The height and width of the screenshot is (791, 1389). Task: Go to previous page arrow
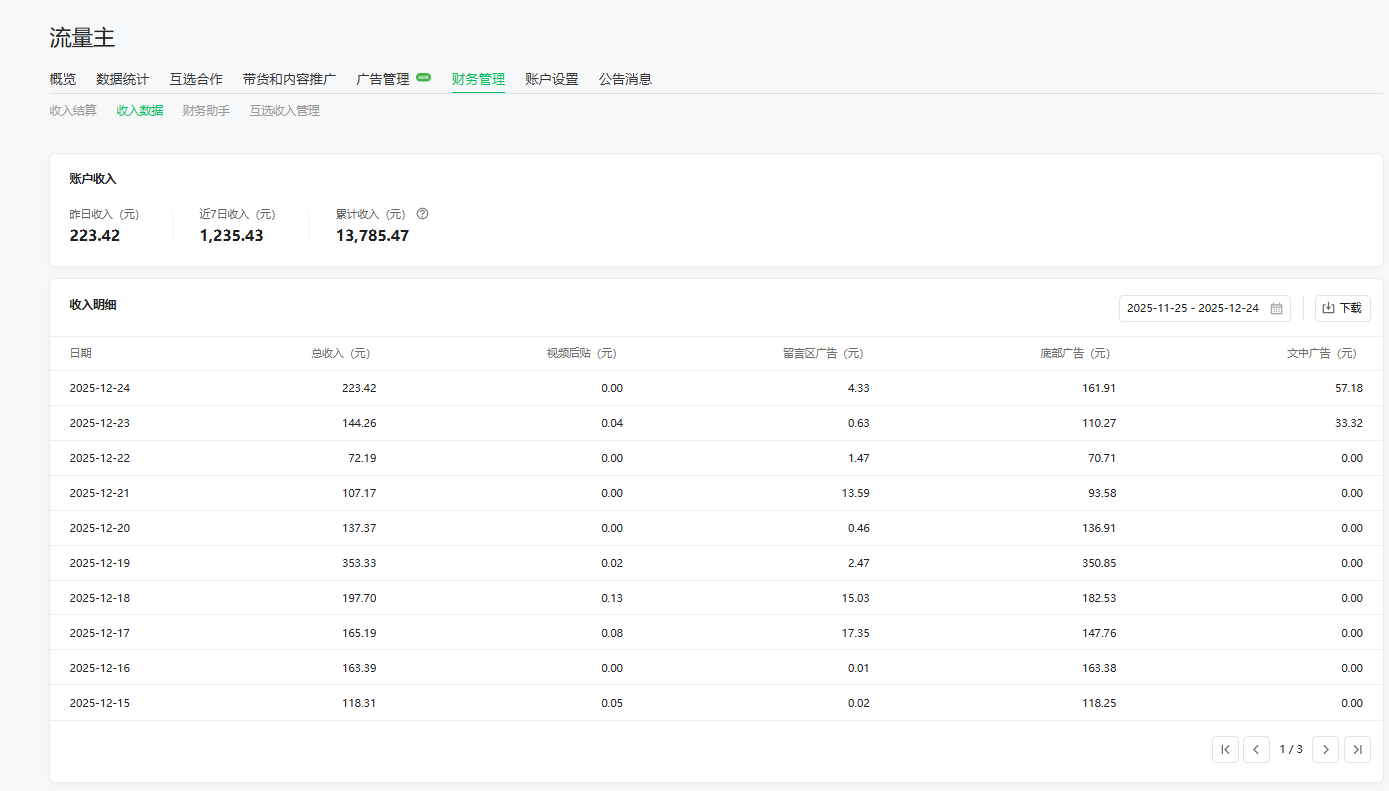pyautogui.click(x=1256, y=749)
